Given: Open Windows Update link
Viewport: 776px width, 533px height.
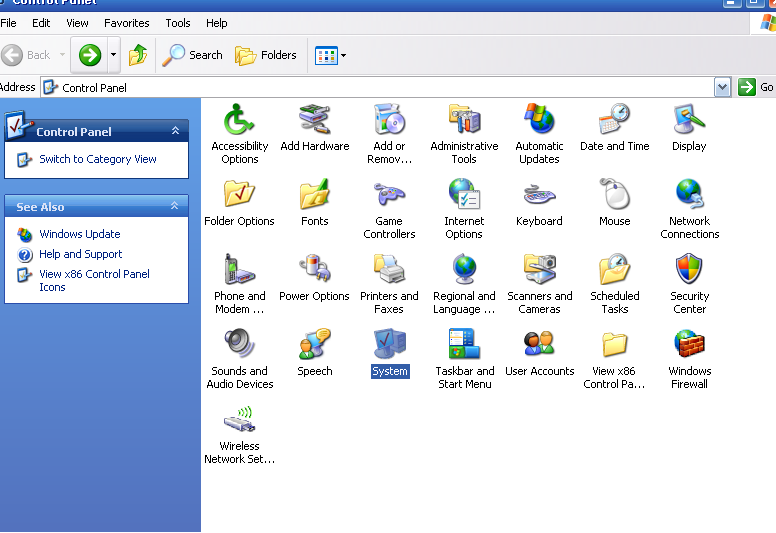Looking at the screenshot, I should [80, 234].
